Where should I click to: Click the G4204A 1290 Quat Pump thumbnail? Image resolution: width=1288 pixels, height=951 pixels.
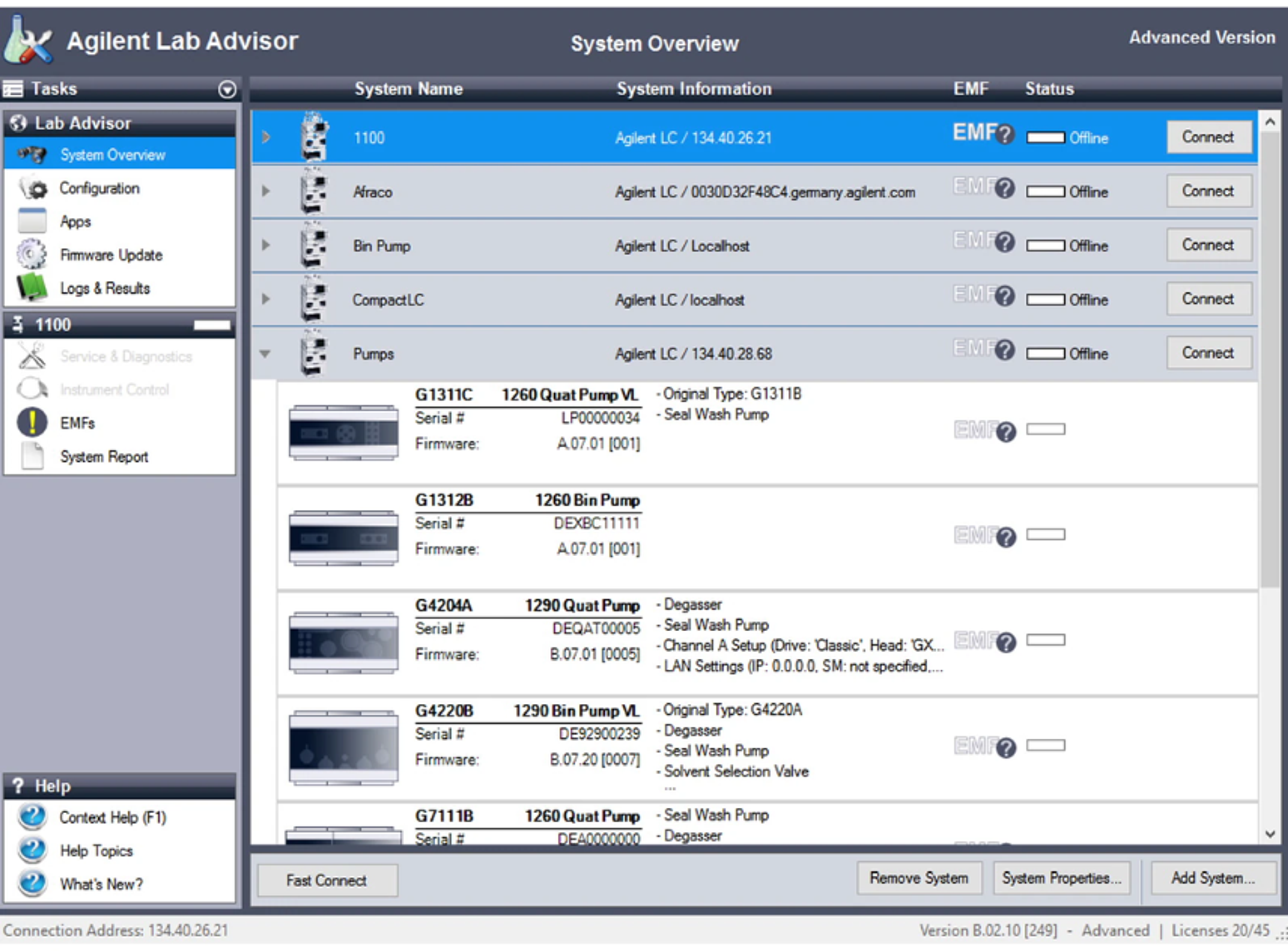coord(343,643)
